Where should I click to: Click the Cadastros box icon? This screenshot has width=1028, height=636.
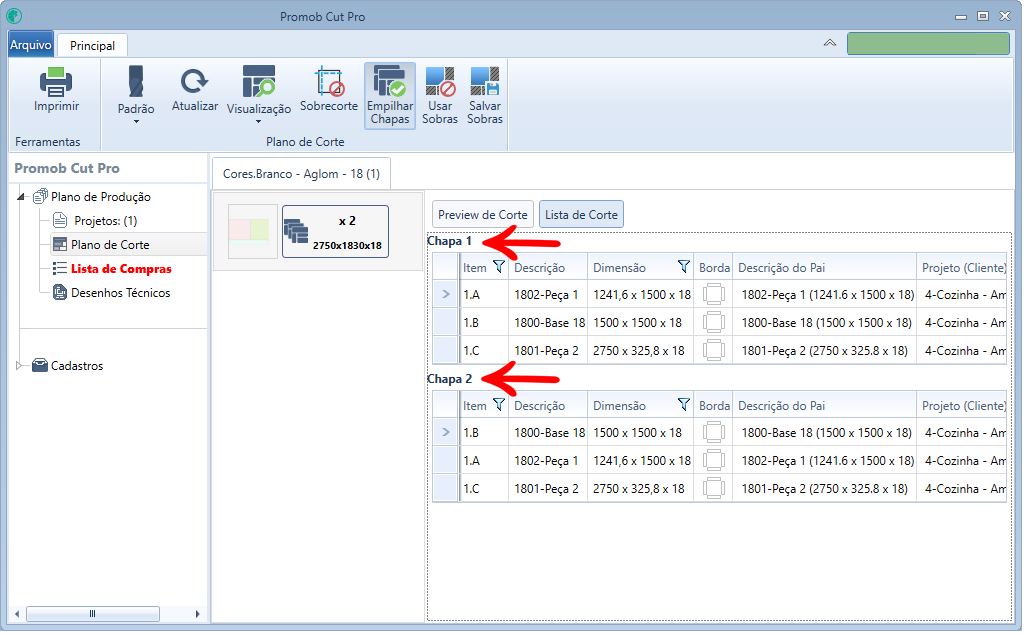click(x=40, y=365)
